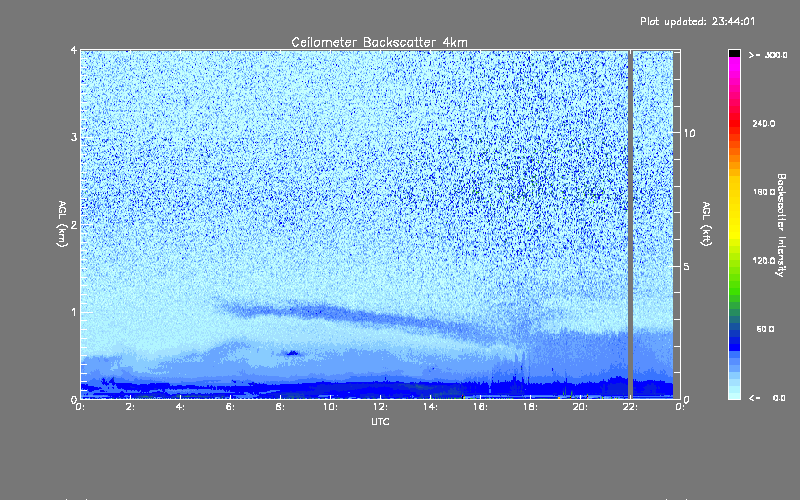Click the small dark blob near 8 UTC

[292, 353]
